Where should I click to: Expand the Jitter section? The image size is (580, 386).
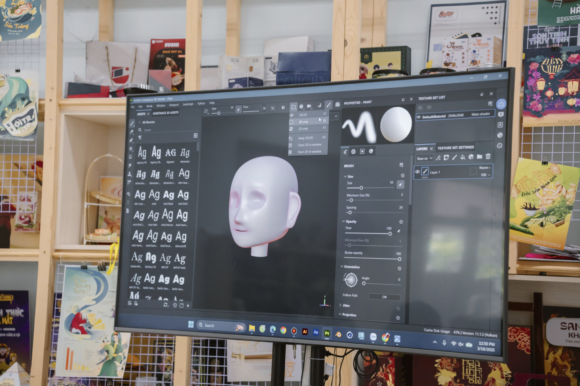pyautogui.click(x=344, y=305)
